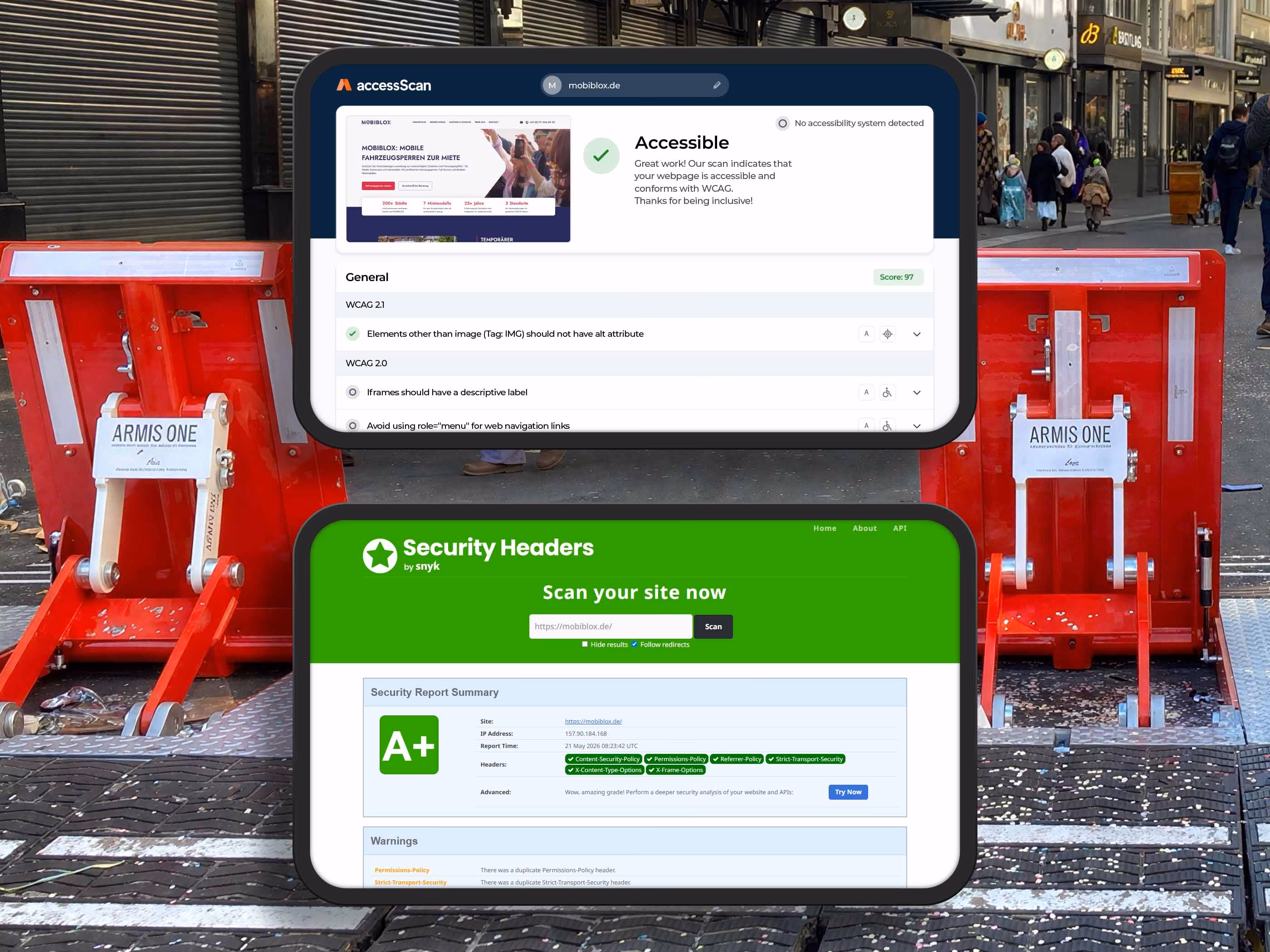Click status circle on Iframes label row
1270x952 pixels.
click(x=352, y=392)
